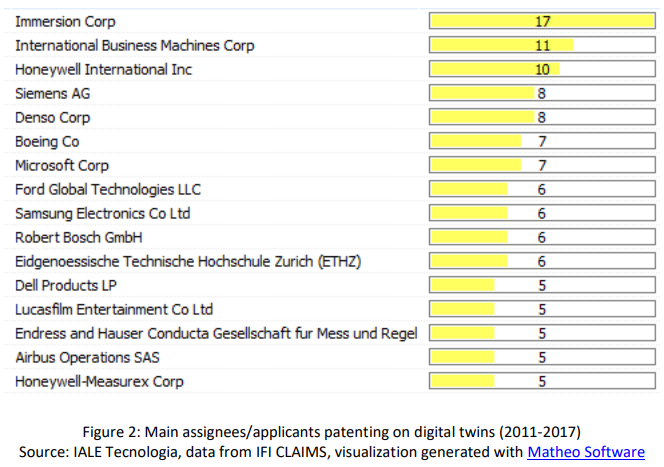Viewport: 664px width, 467px height.
Task: Click the Denso Corp bar showing 8
Action: (542, 117)
